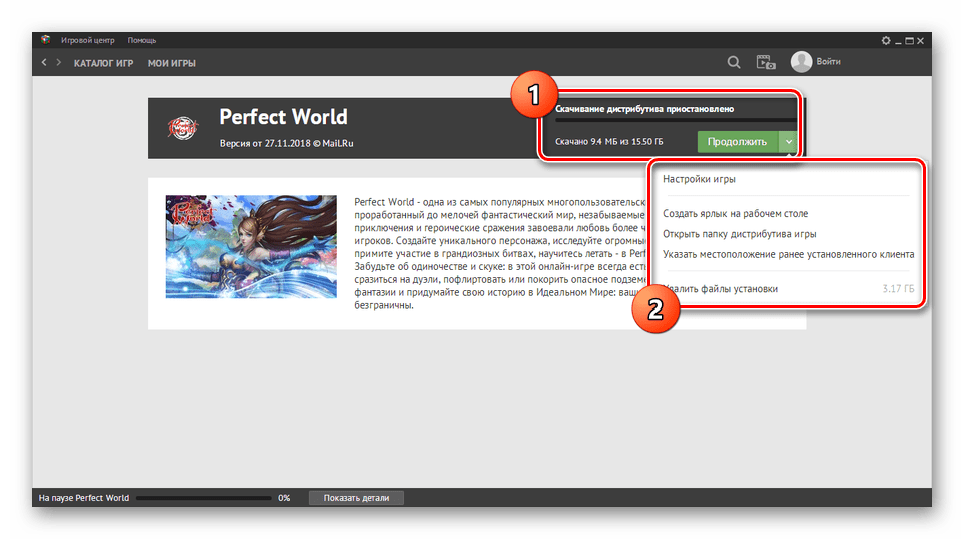This screenshot has height=539, width=964.
Task: Select Создать ярлык на рабочем столе
Action: tap(735, 214)
